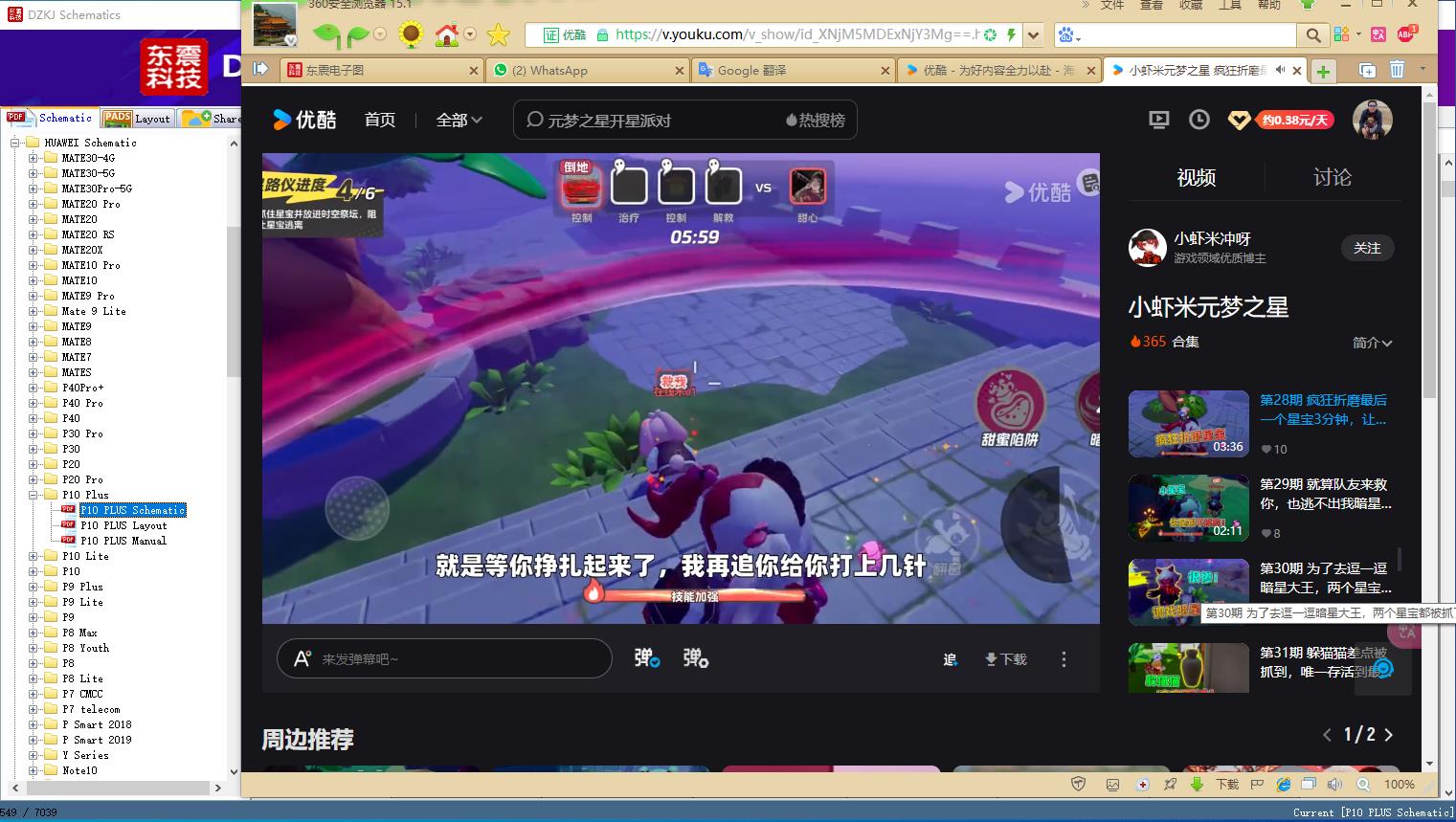Click the browser refresh icon in address bar
Image resolution: width=1456 pixels, height=822 pixels.
(990, 35)
